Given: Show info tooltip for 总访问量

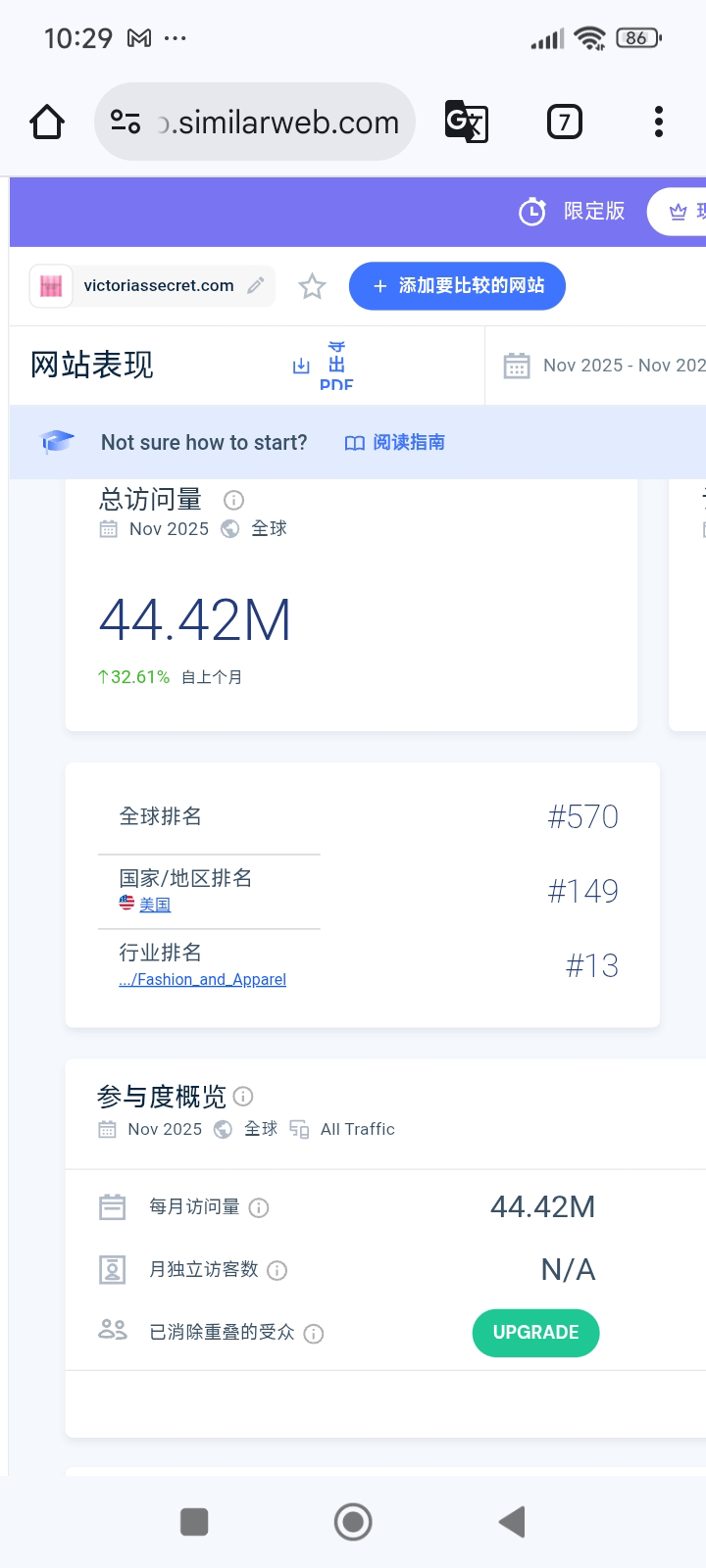Looking at the screenshot, I should pyautogui.click(x=233, y=500).
